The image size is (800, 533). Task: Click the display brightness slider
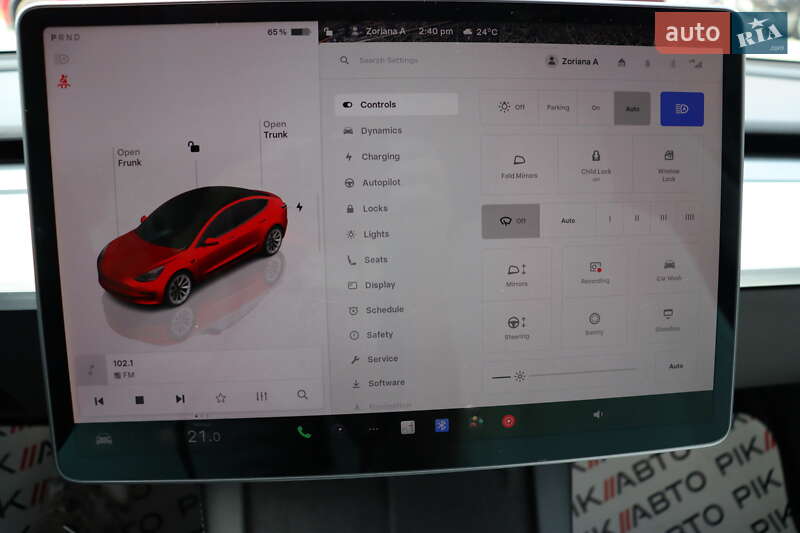coord(564,374)
